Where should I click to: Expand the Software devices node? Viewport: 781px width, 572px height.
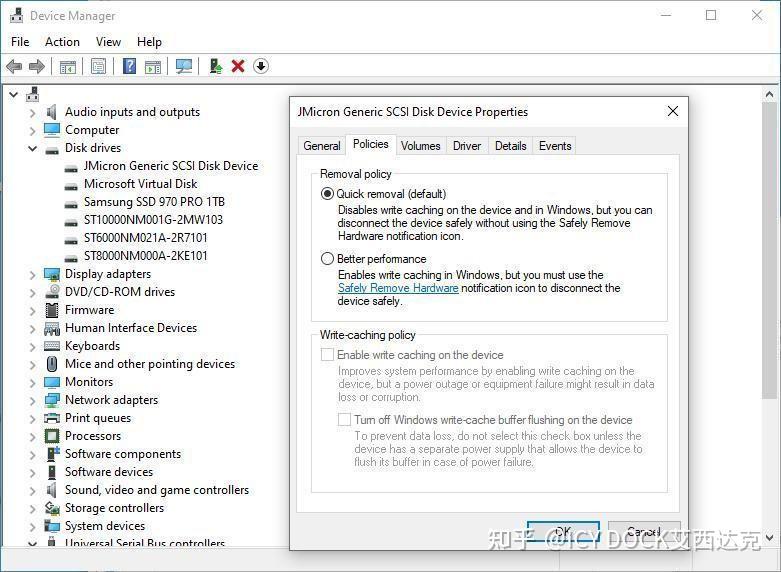tap(32, 473)
